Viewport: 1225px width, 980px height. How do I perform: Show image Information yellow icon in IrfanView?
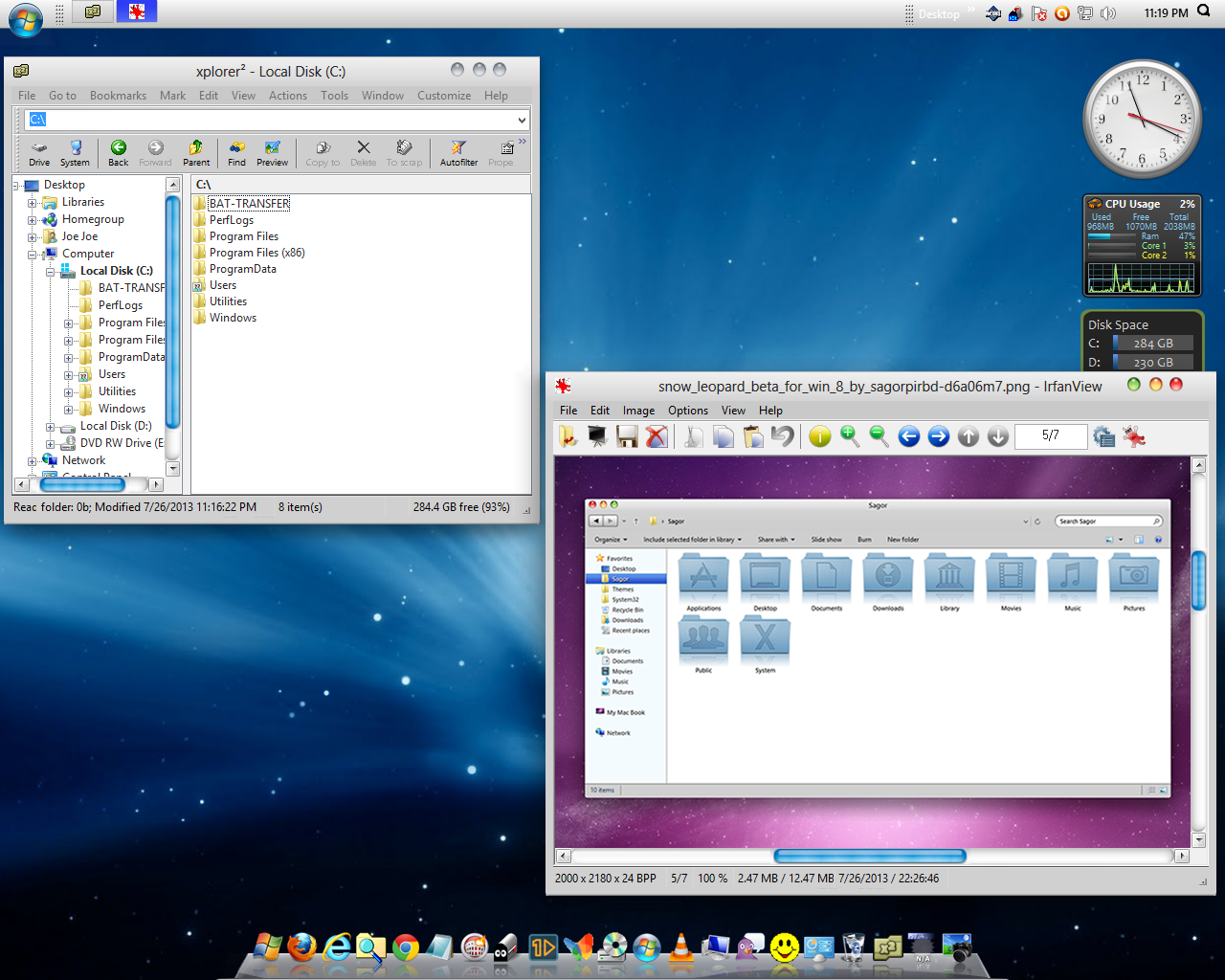tap(820, 436)
